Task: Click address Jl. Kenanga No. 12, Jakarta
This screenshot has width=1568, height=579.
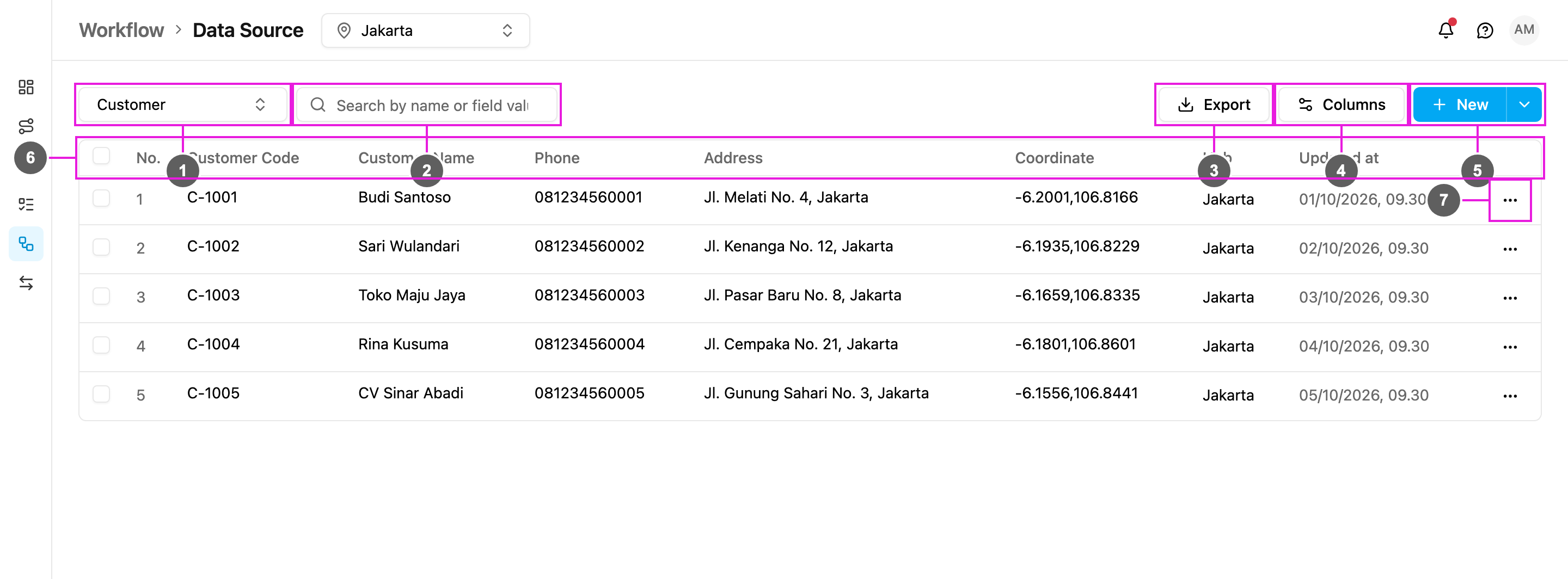Action: [798, 247]
